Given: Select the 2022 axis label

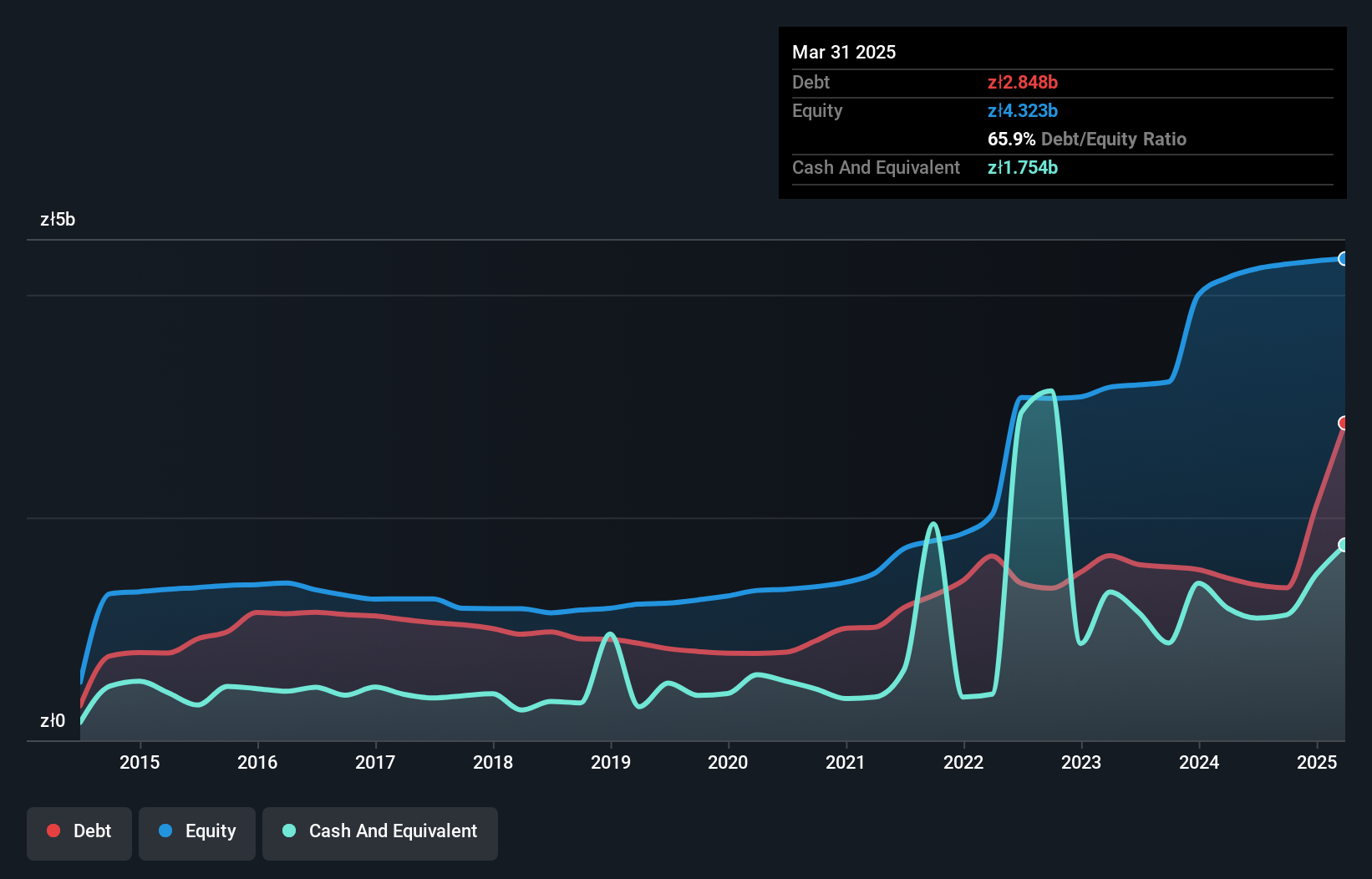Looking at the screenshot, I should (963, 762).
